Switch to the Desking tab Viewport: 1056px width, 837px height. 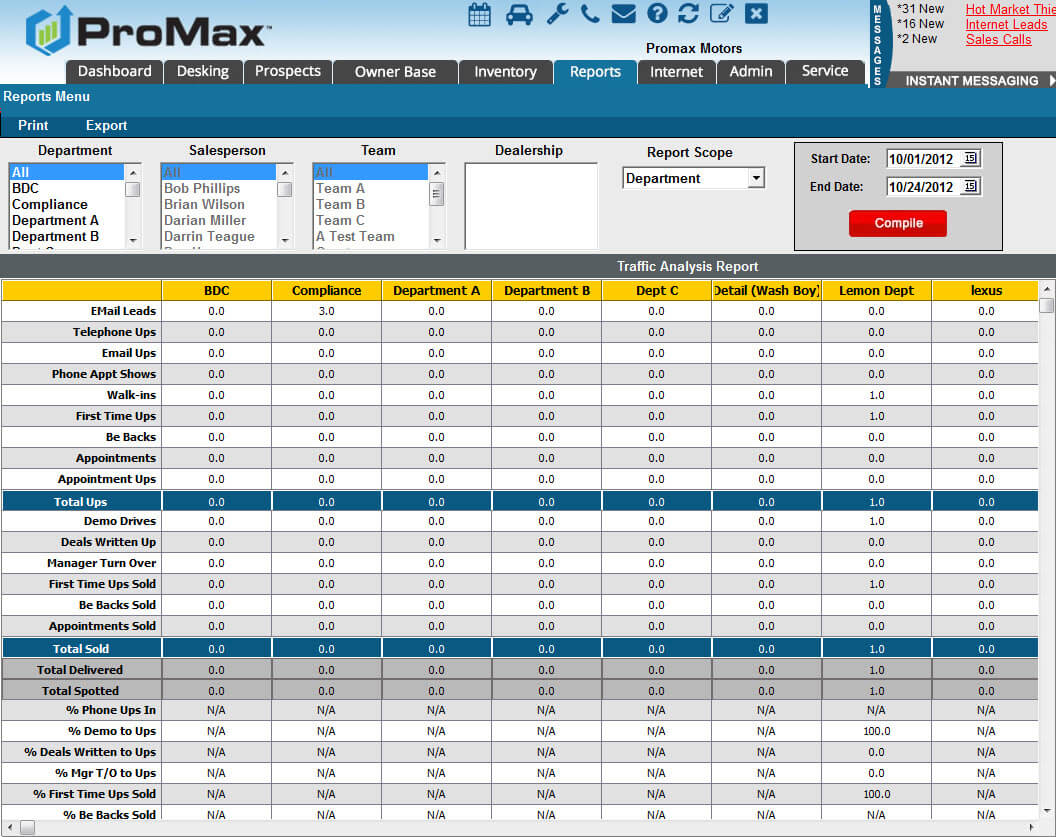point(203,71)
